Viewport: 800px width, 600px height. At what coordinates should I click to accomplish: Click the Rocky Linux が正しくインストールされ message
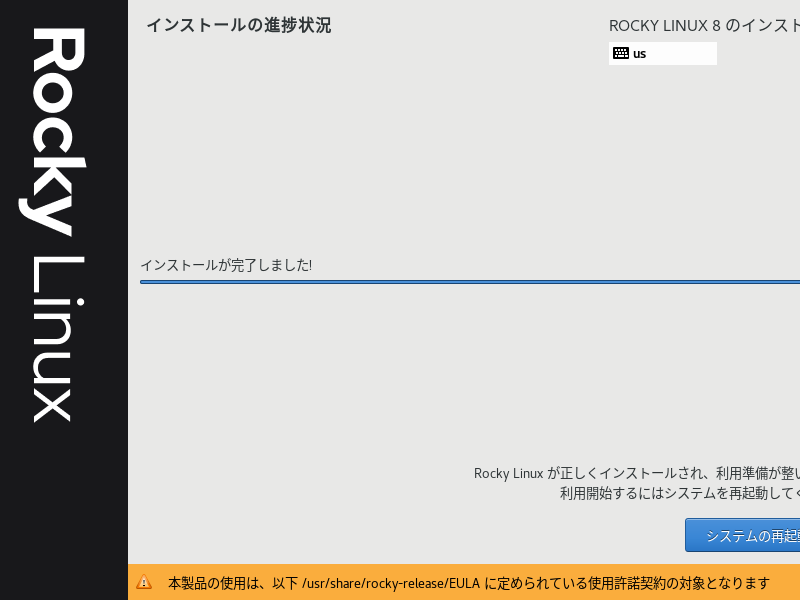(x=637, y=473)
